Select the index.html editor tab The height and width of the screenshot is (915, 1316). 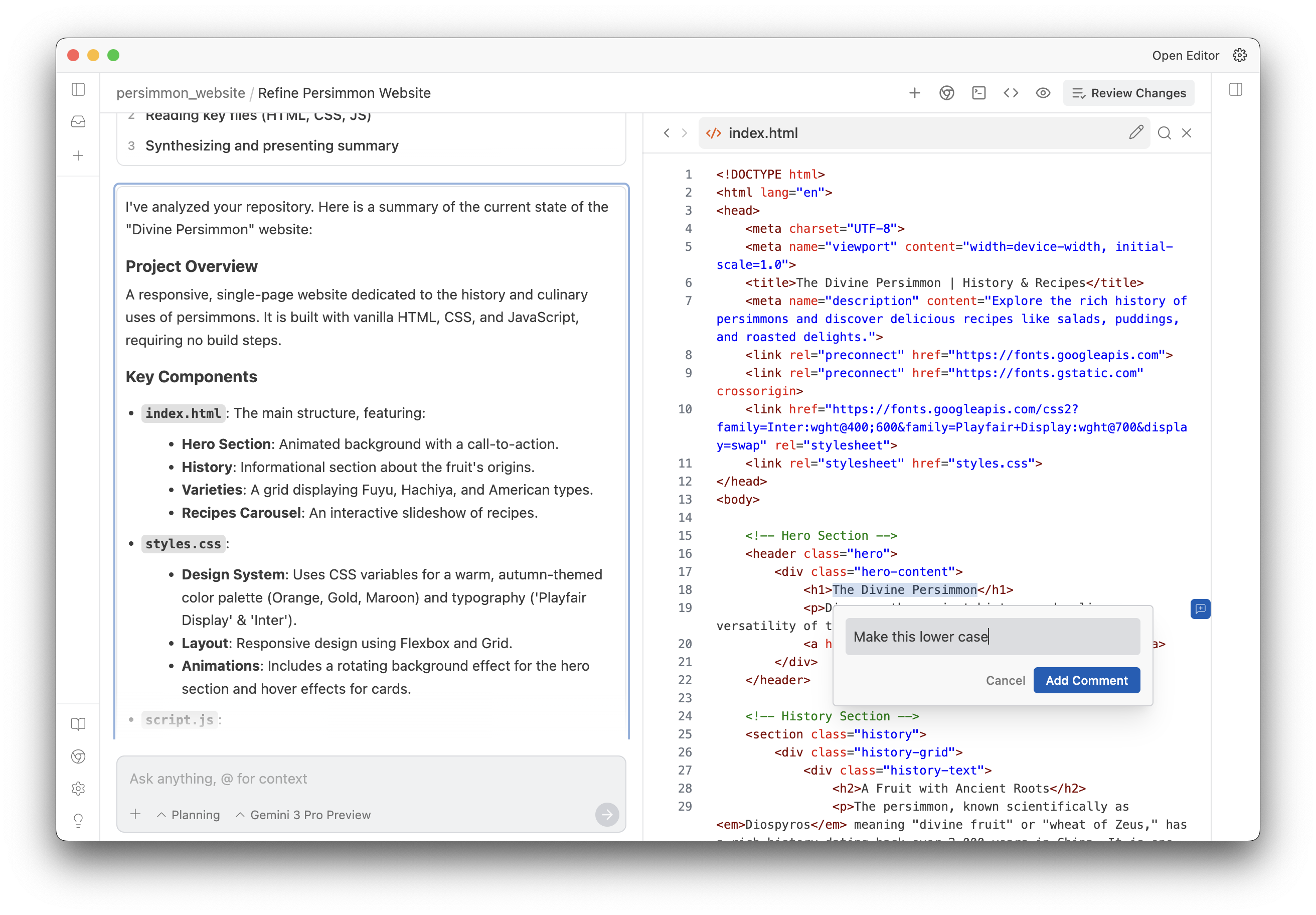pyautogui.click(x=762, y=132)
